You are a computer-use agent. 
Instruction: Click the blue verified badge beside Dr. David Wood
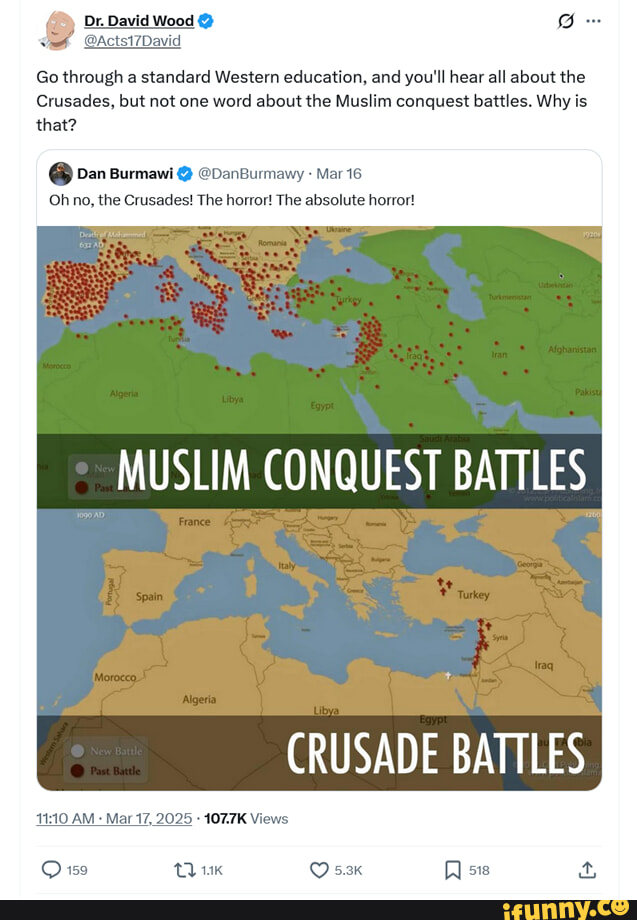click(205, 21)
